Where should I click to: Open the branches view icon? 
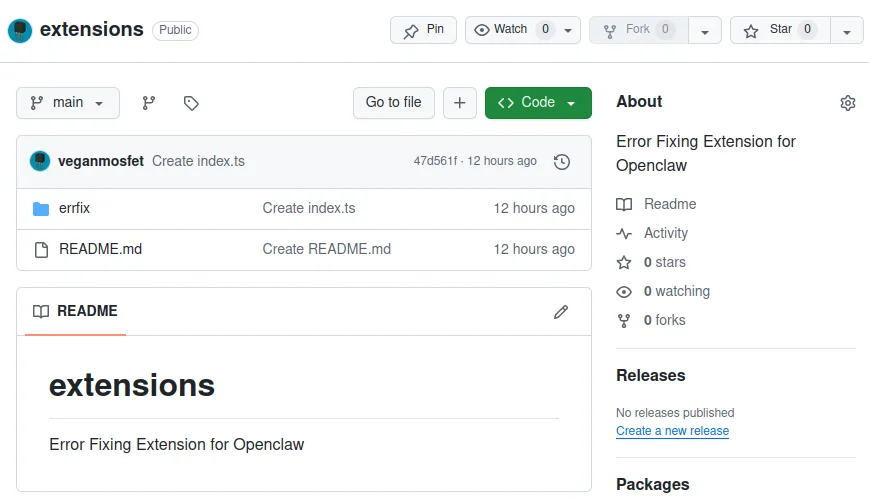point(149,103)
